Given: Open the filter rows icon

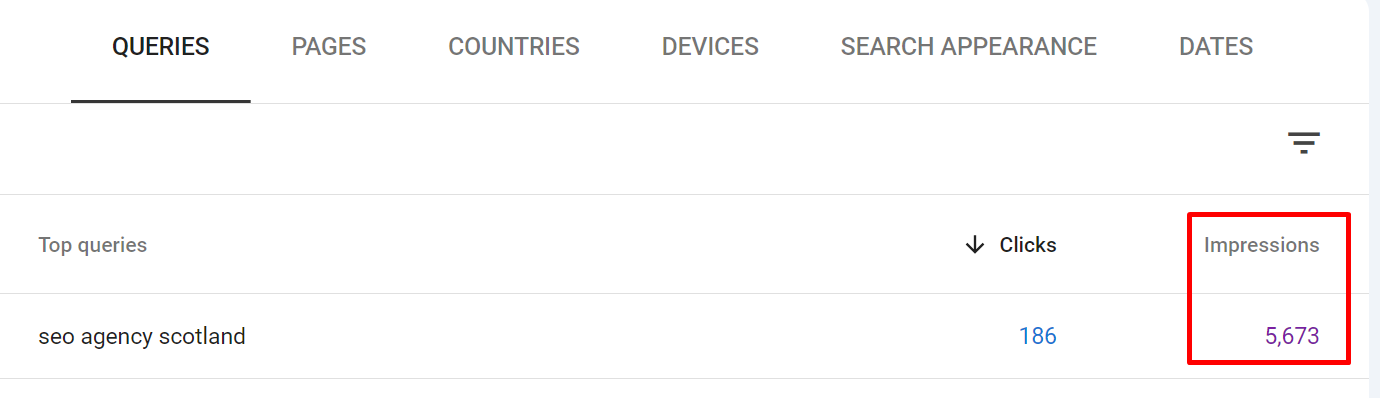Looking at the screenshot, I should 1304,143.
